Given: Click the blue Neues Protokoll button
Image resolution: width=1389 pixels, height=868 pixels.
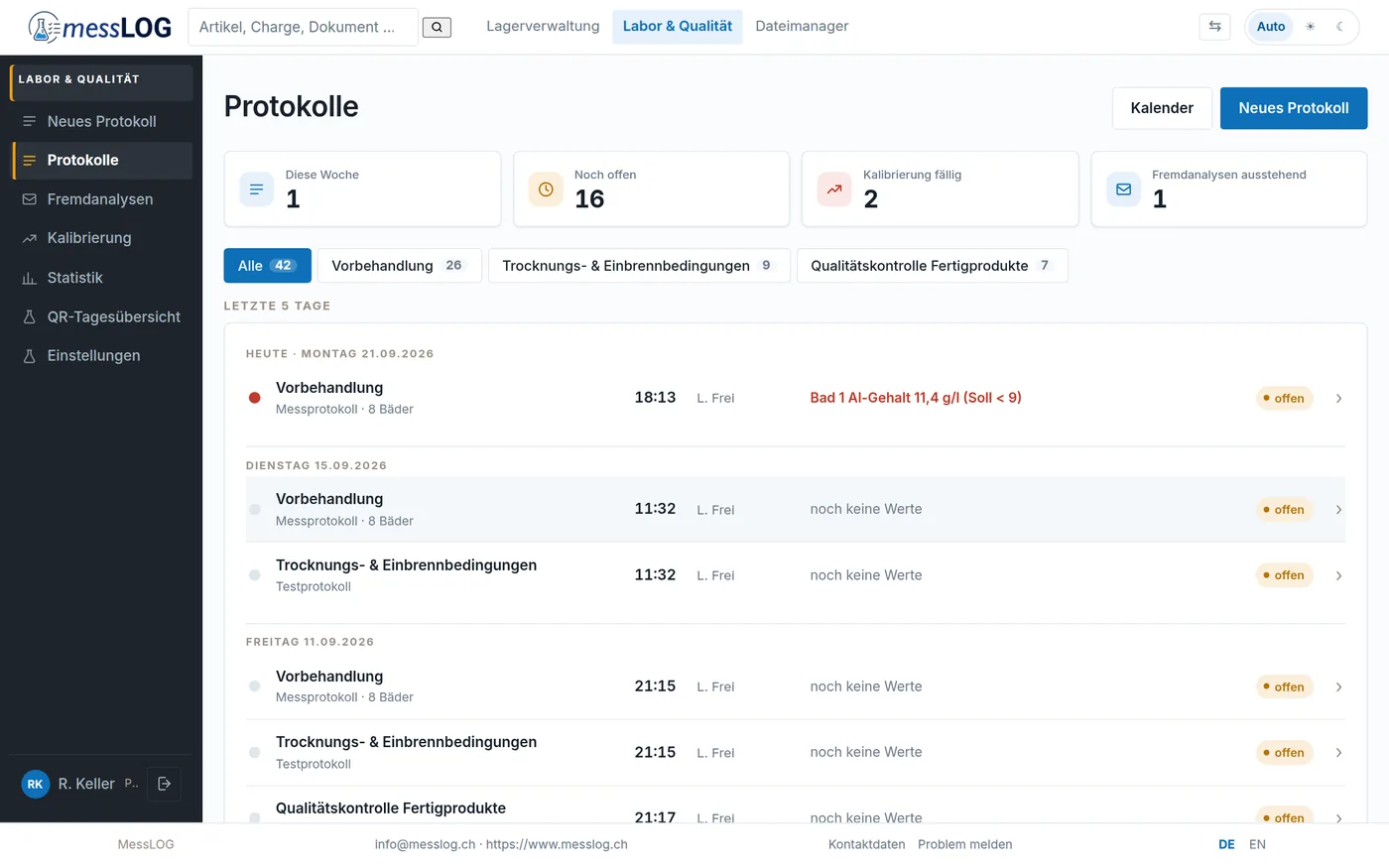Looking at the screenshot, I should [1294, 108].
